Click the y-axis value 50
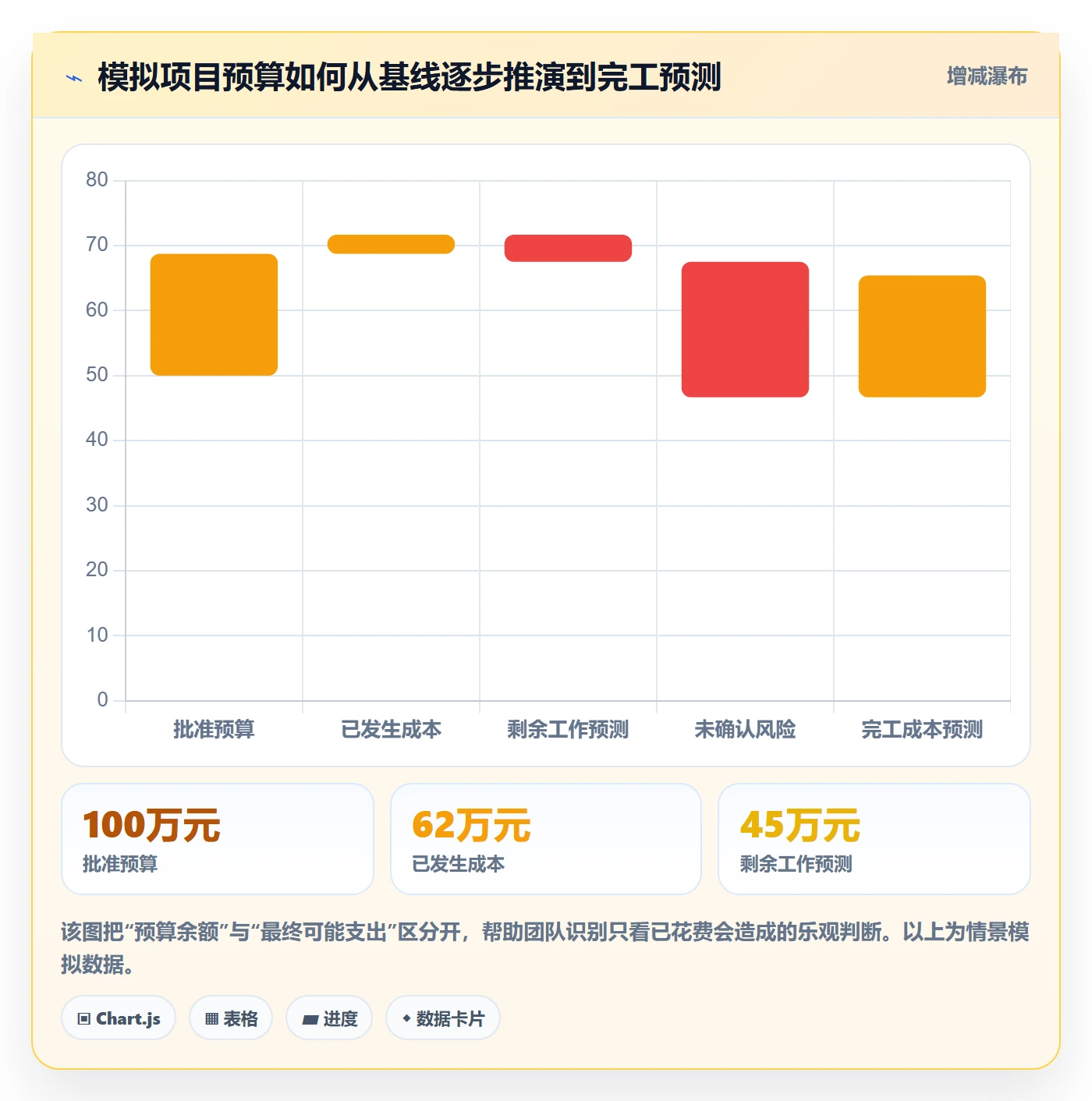Image resolution: width=1092 pixels, height=1101 pixels. pyautogui.click(x=97, y=375)
